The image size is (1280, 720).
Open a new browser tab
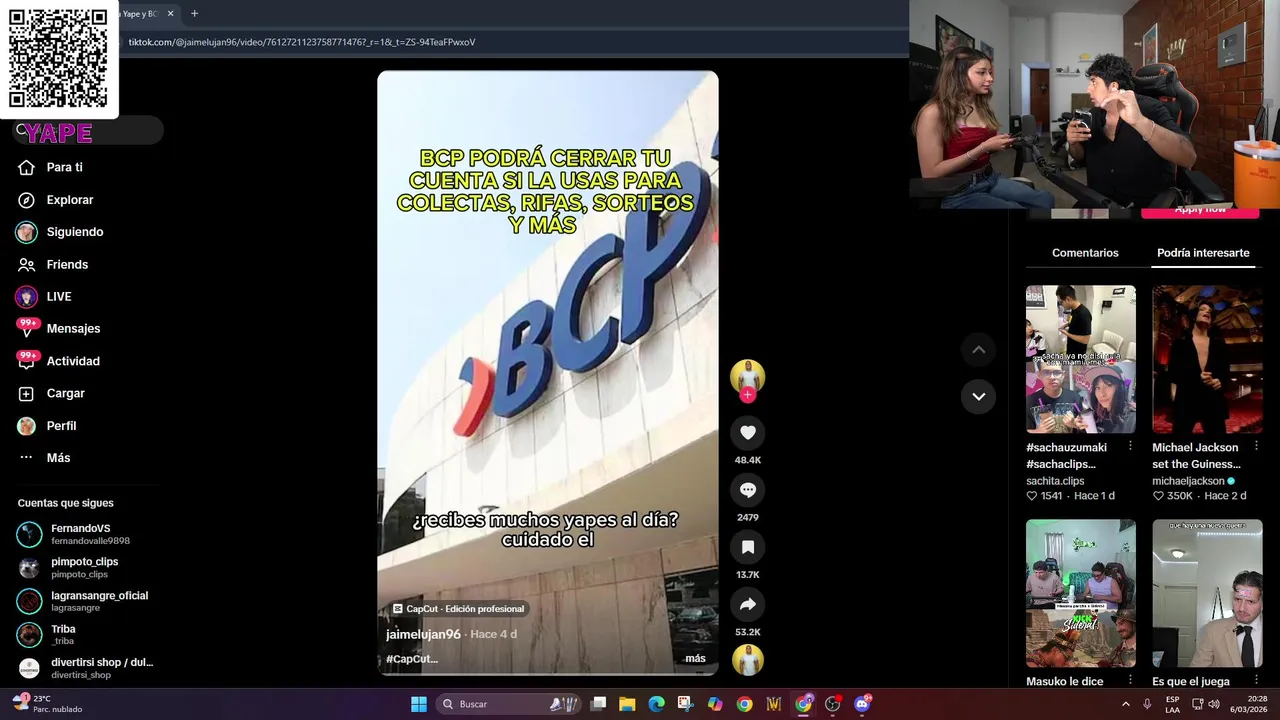194,14
